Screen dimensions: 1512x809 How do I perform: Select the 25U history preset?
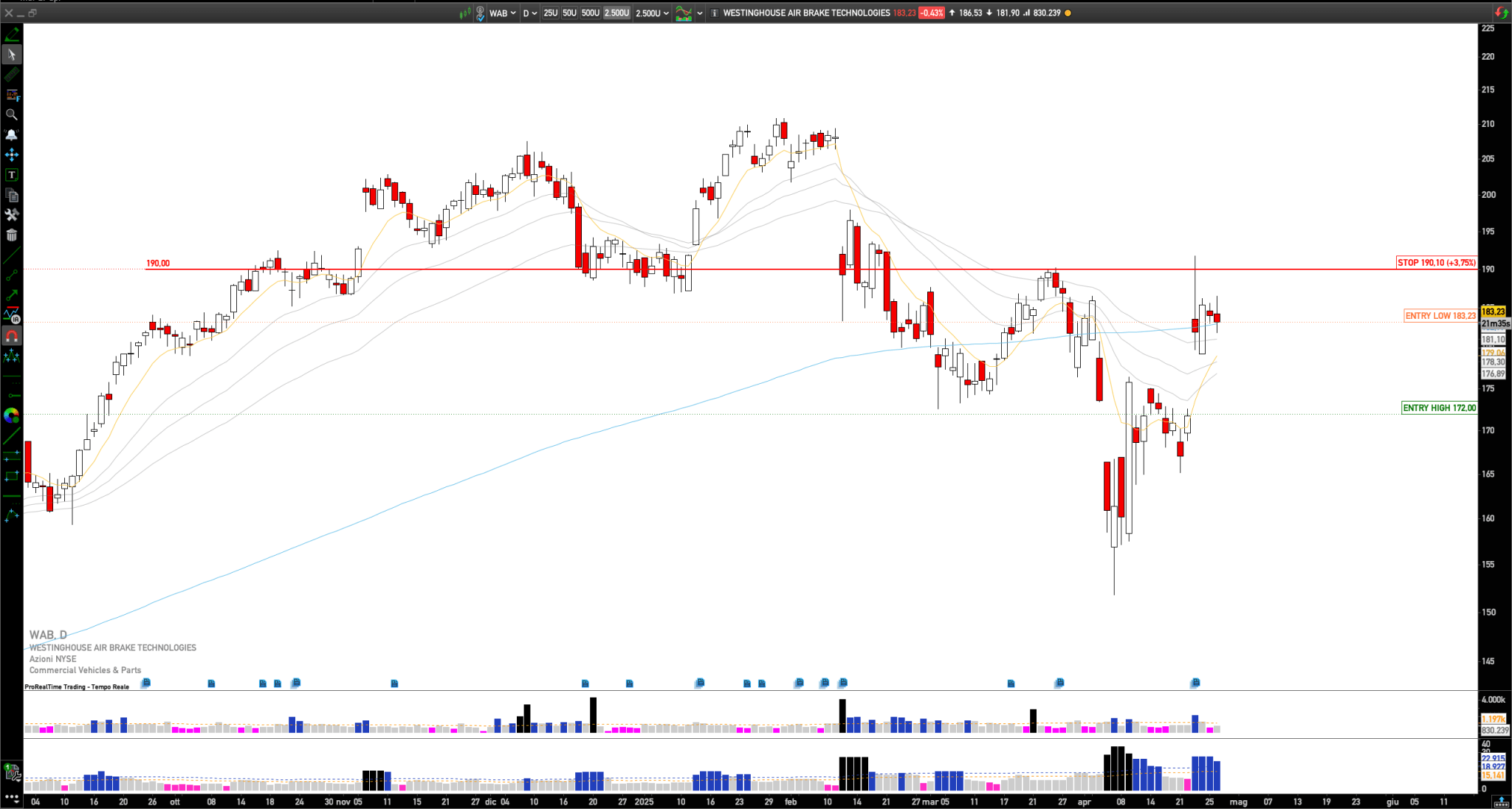[551, 13]
